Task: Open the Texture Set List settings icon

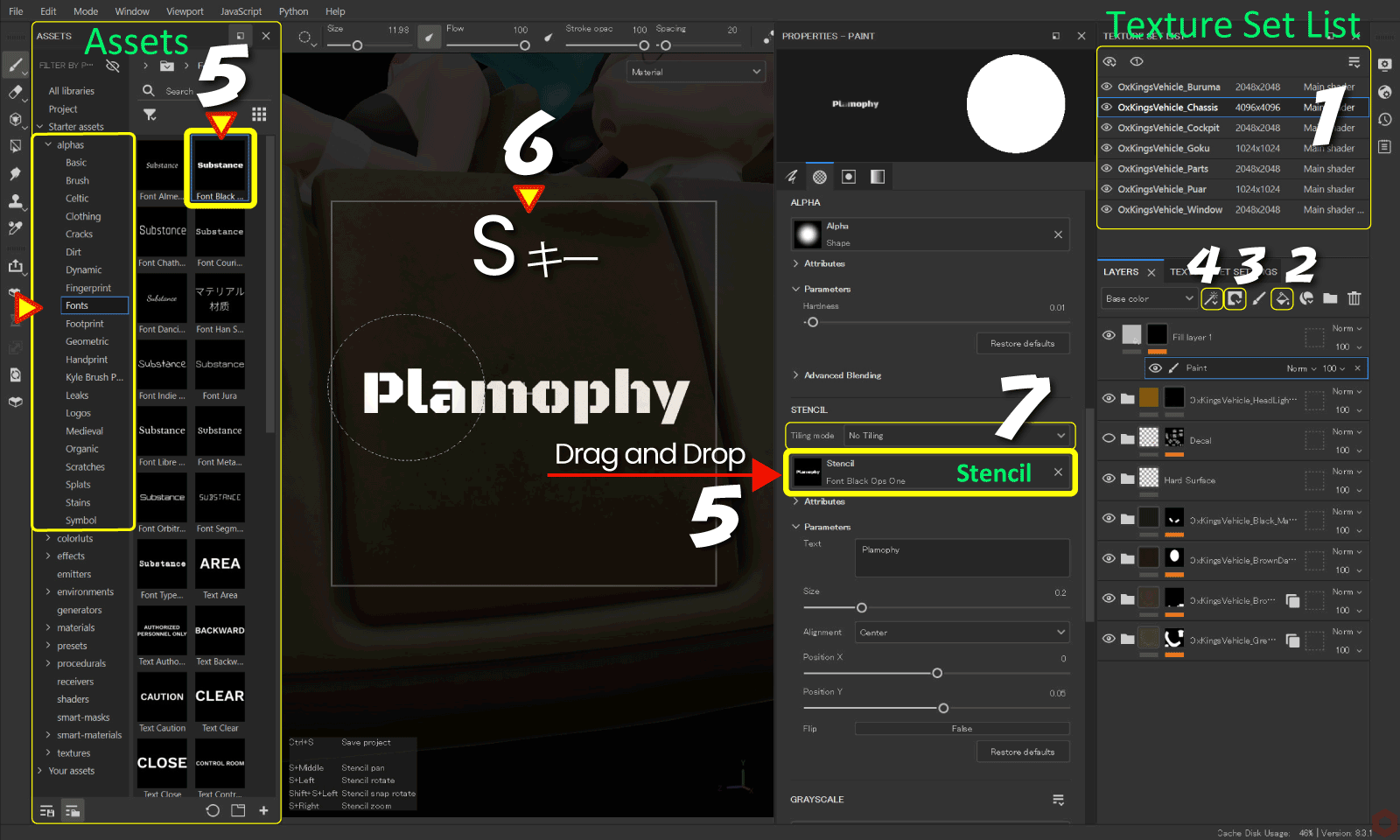Action: (1354, 62)
